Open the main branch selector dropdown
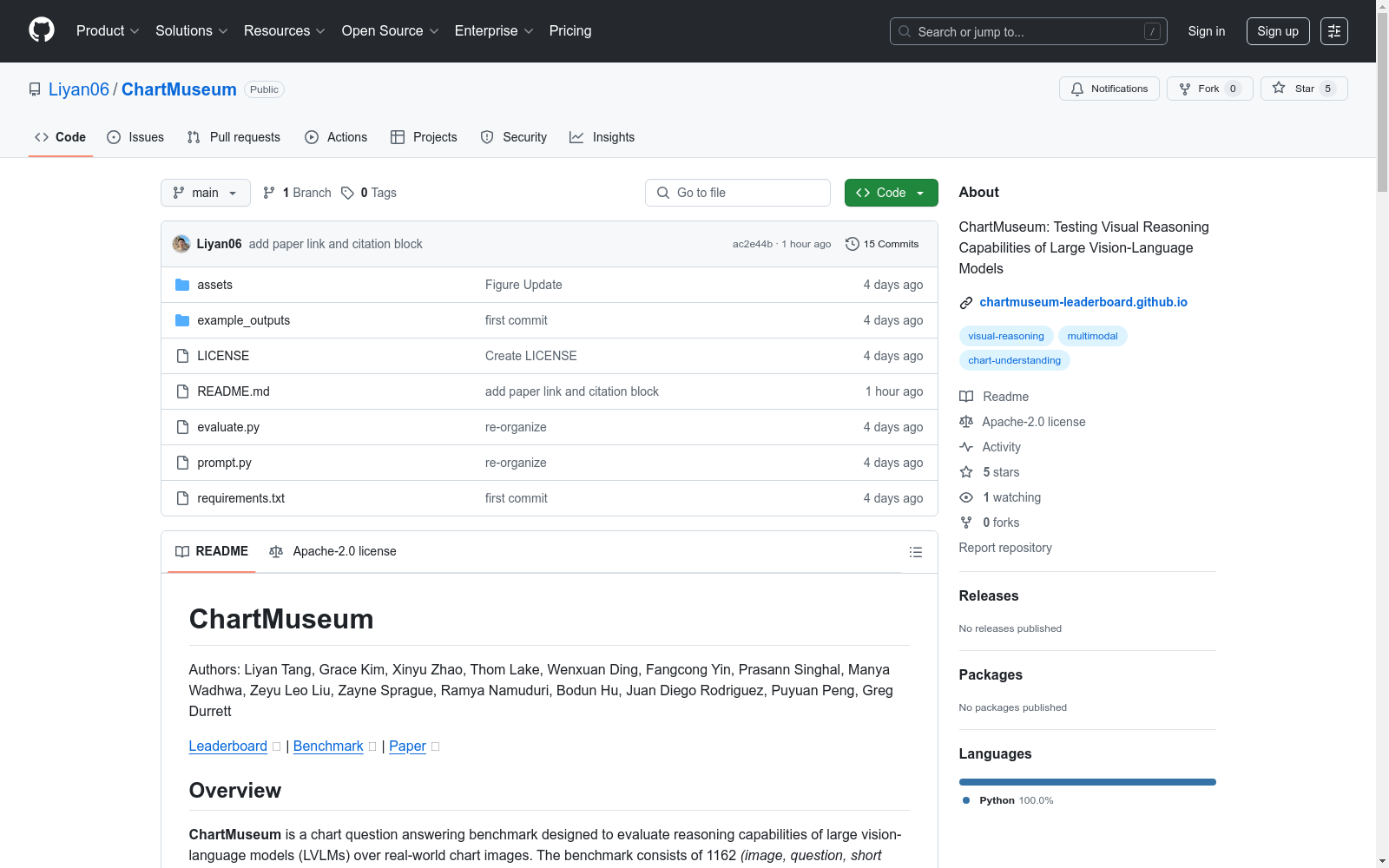 pos(206,193)
